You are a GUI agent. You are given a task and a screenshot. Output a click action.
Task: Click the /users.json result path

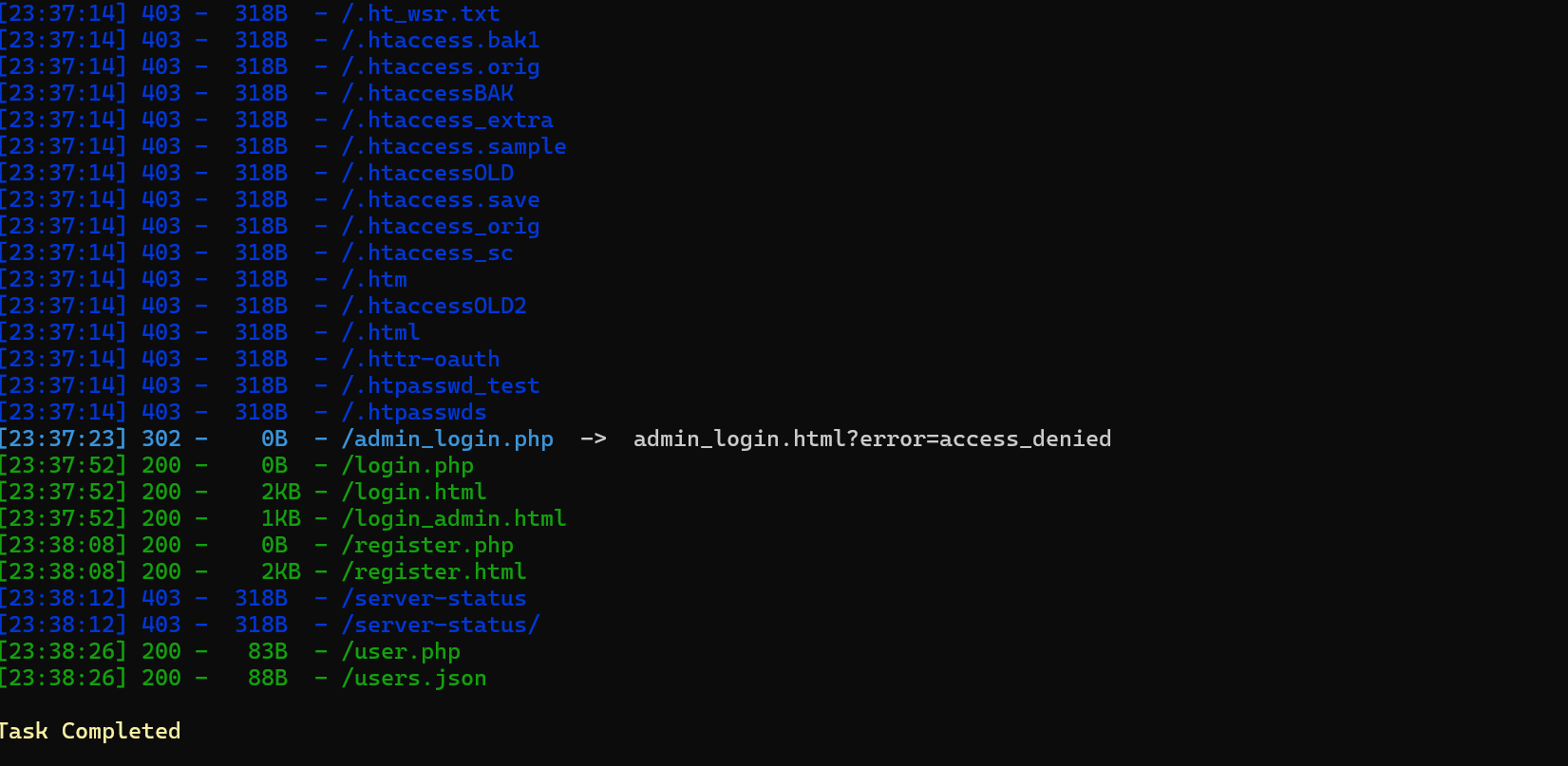tap(414, 679)
